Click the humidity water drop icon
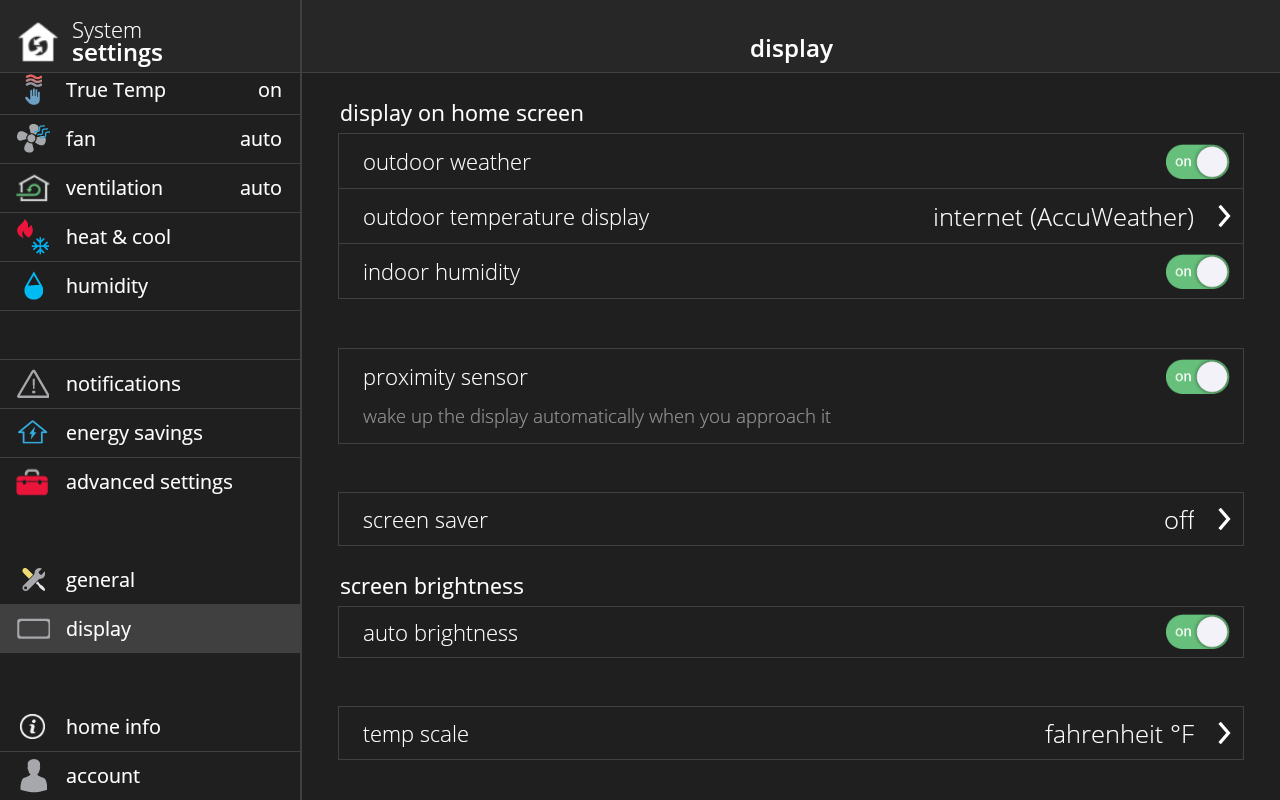Image resolution: width=1280 pixels, height=800 pixels. click(x=34, y=286)
